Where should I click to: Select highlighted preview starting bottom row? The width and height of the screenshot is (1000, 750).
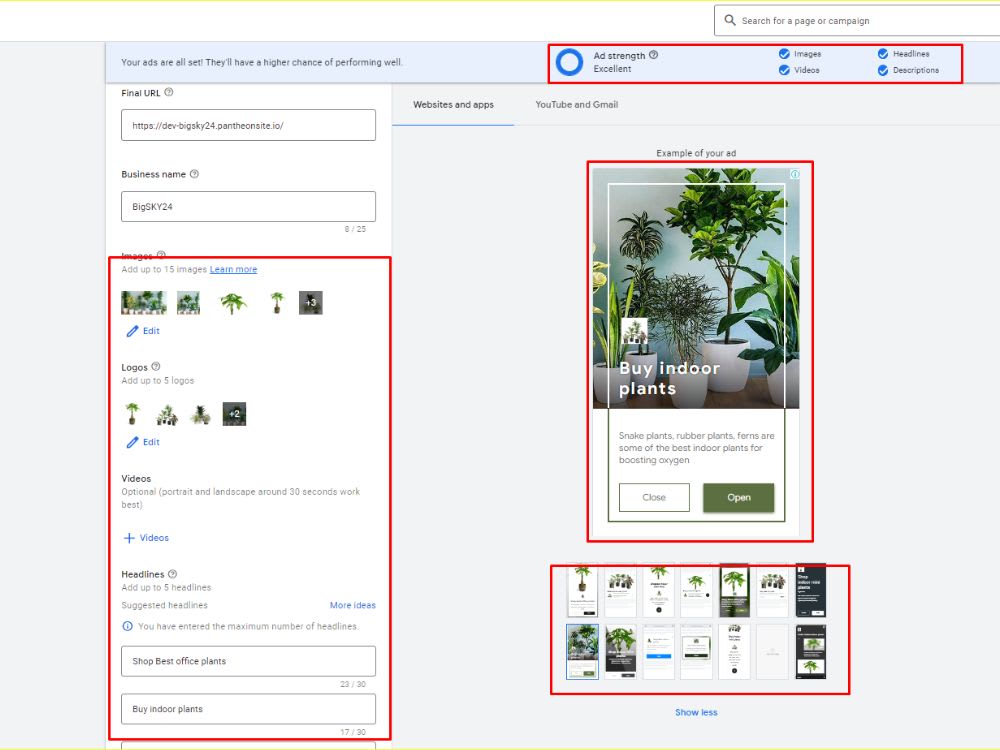pyautogui.click(x=582, y=652)
